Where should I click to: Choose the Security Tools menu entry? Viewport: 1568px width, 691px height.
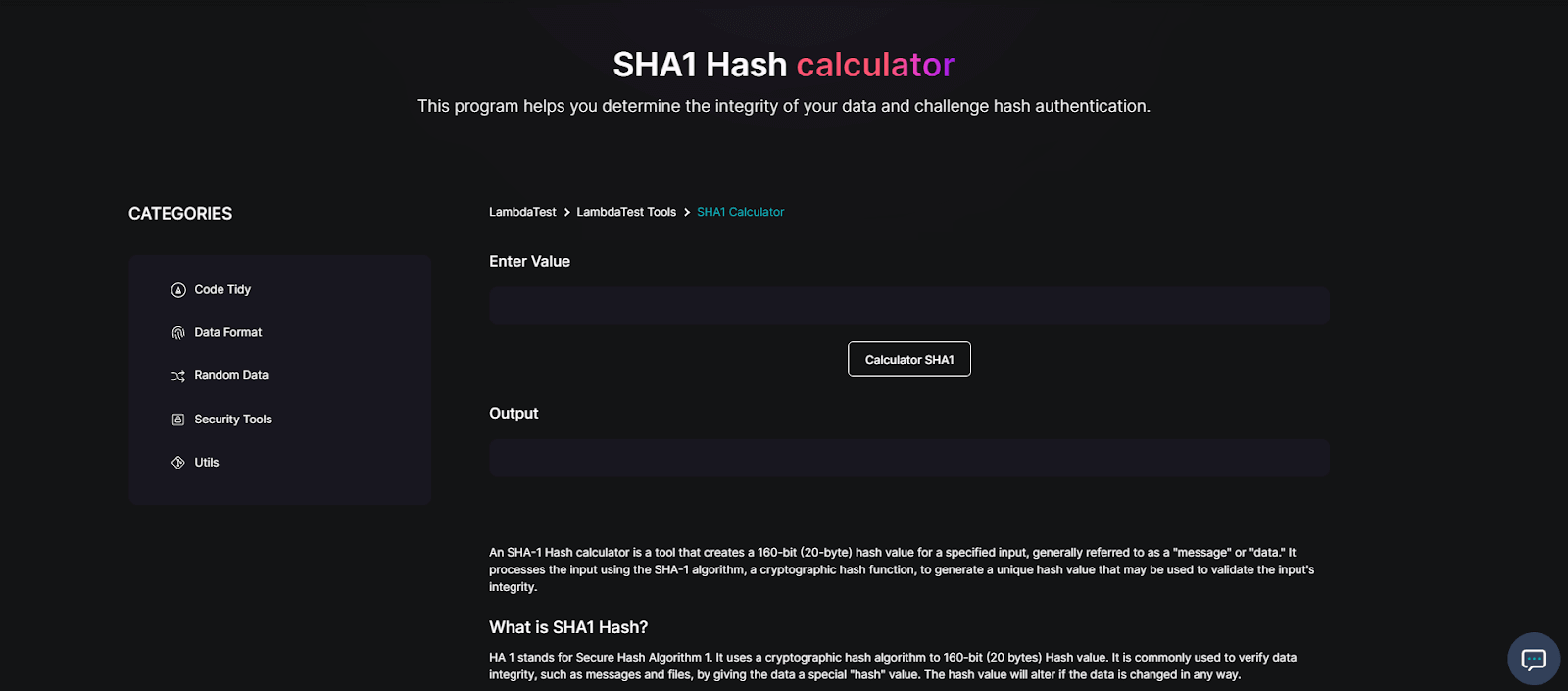pyautogui.click(x=232, y=419)
